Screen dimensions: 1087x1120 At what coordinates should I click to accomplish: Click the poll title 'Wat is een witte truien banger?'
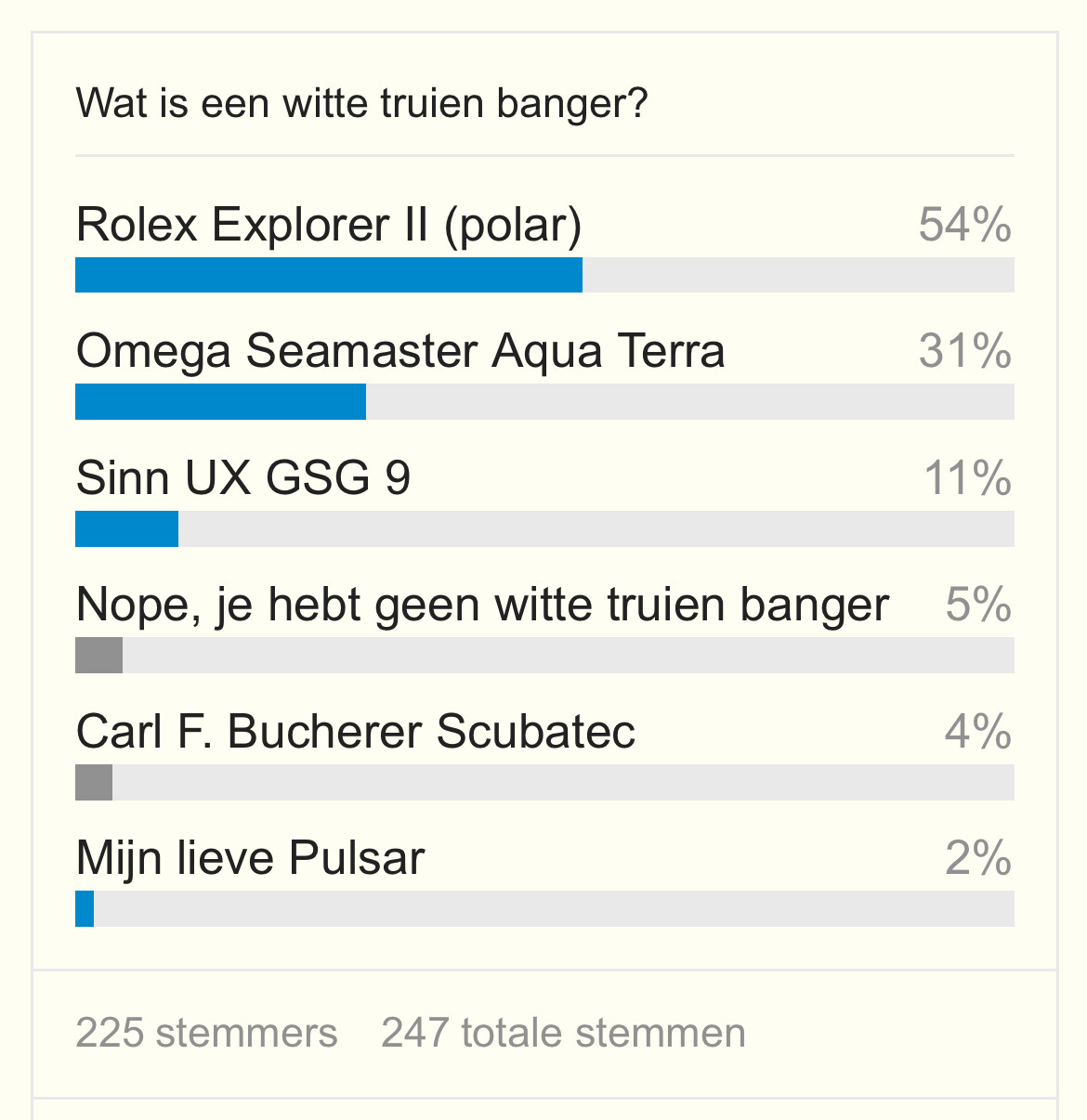[361, 103]
